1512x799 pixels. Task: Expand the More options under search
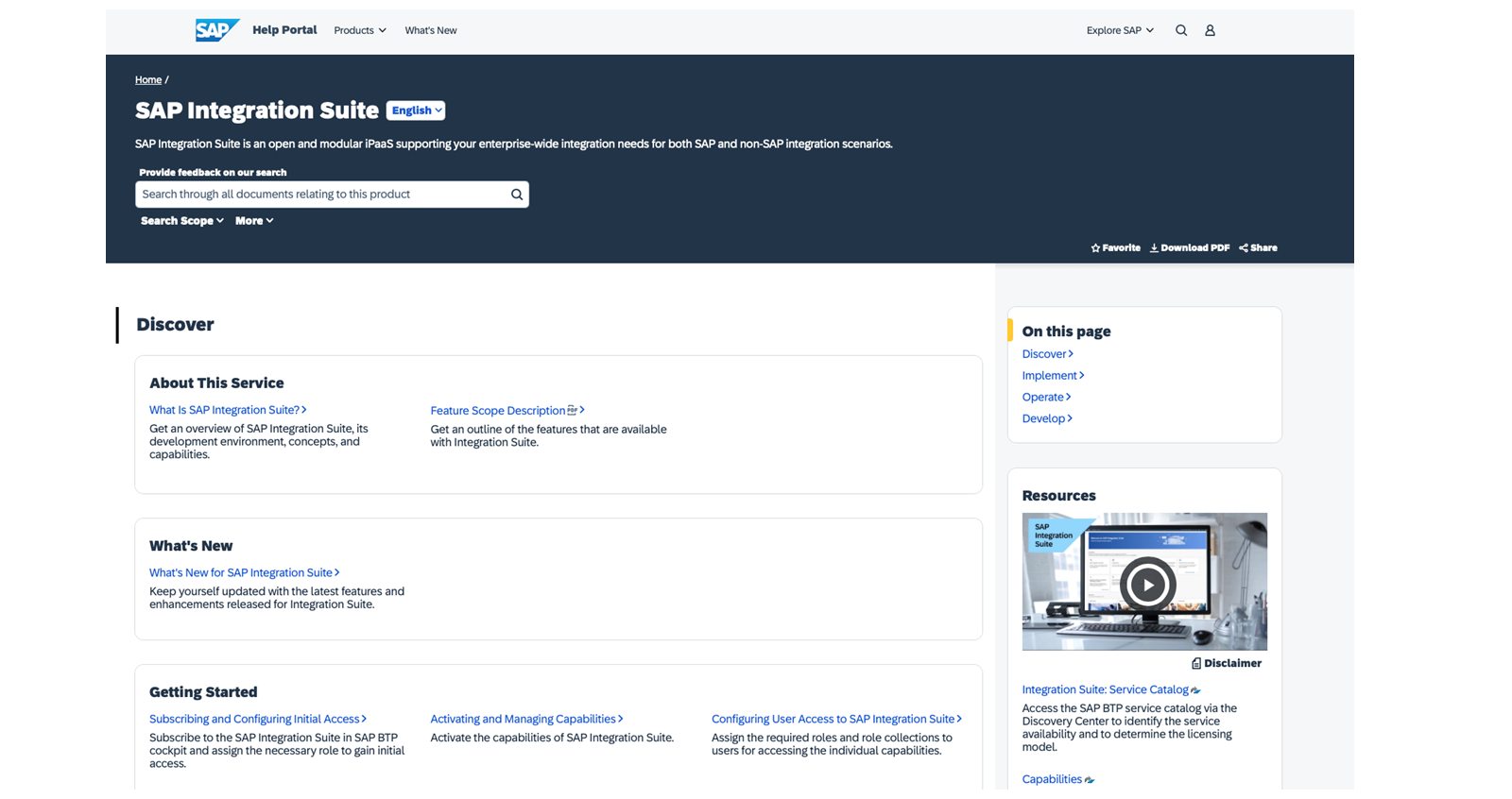click(x=254, y=221)
